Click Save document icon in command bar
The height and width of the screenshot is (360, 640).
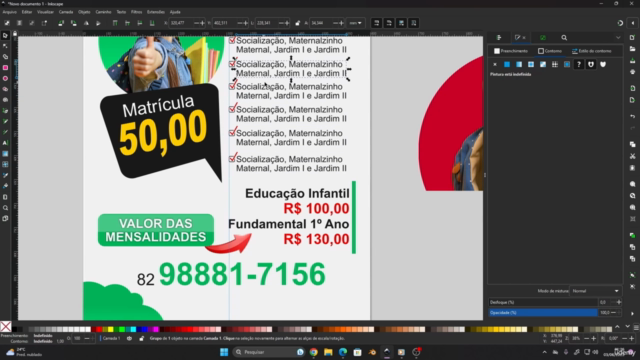[x=633, y=61]
